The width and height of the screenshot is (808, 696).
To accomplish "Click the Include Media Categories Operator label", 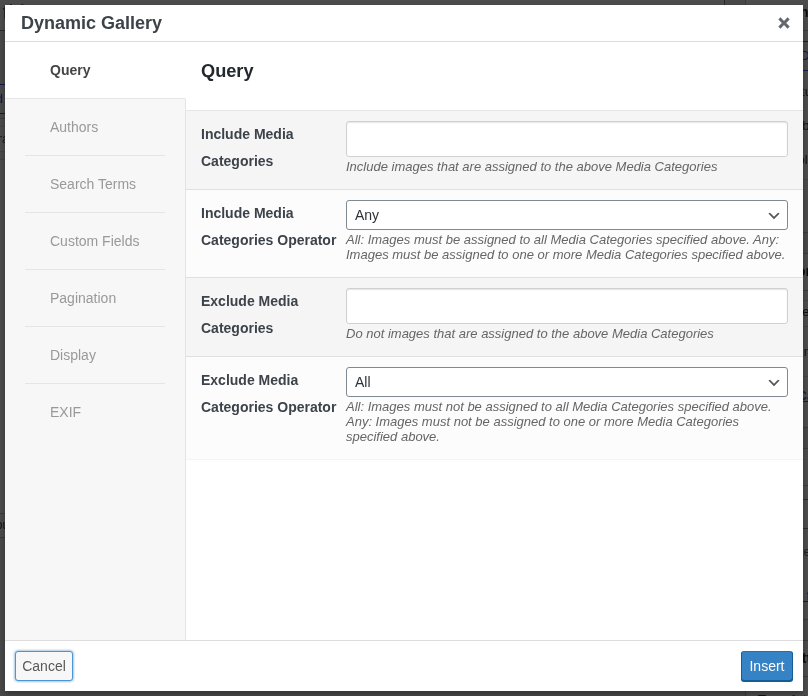I will (267, 226).
